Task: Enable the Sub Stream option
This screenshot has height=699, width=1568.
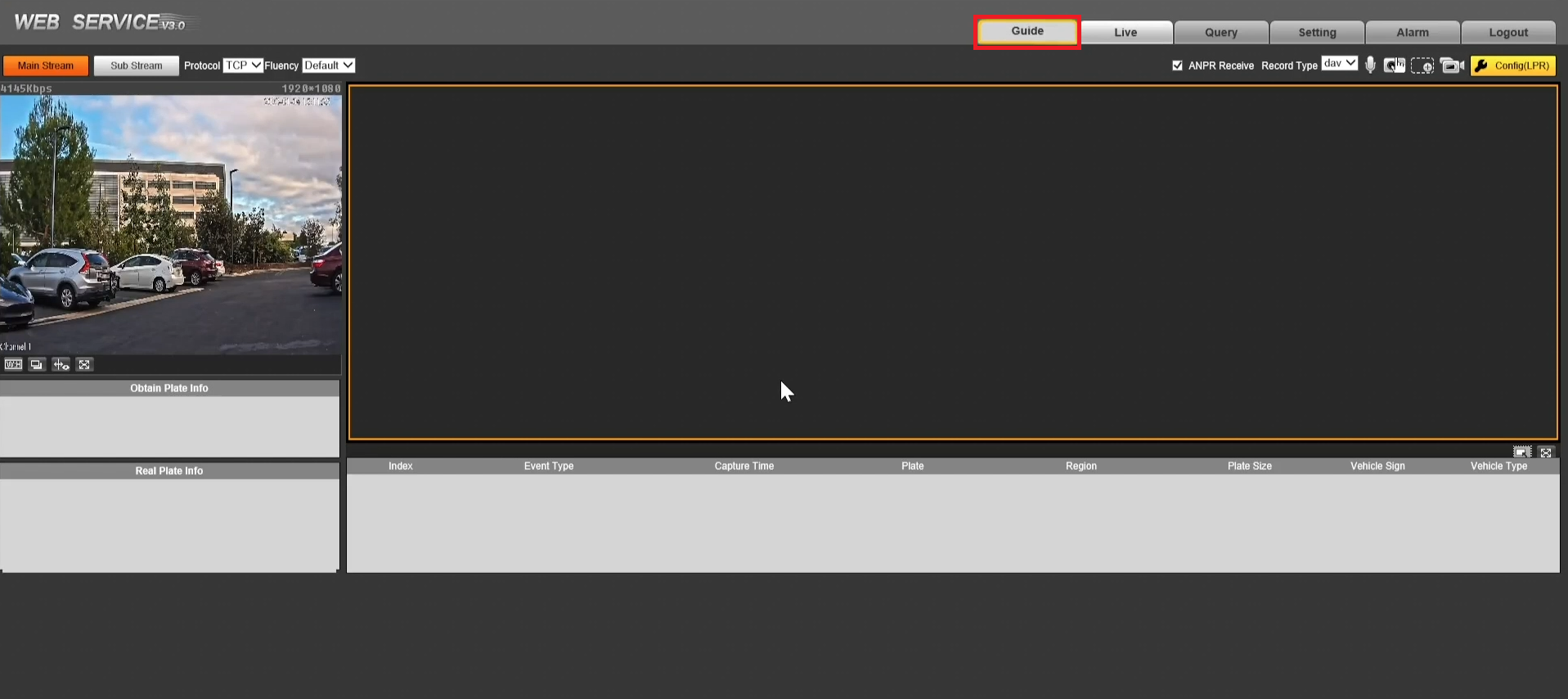Action: [x=136, y=65]
